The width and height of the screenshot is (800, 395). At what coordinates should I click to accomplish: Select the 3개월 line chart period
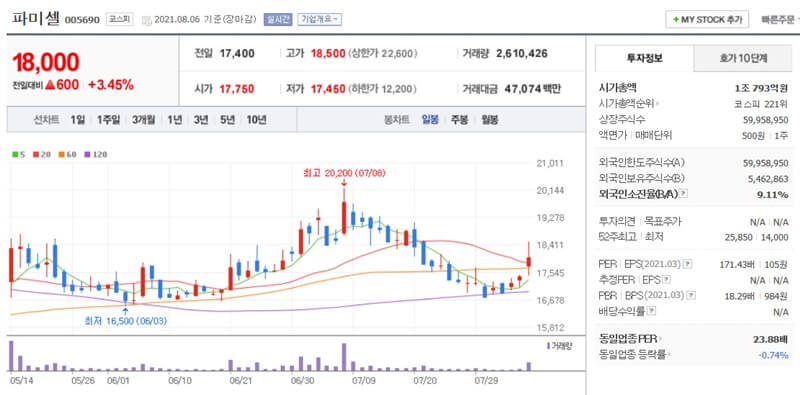pos(143,120)
